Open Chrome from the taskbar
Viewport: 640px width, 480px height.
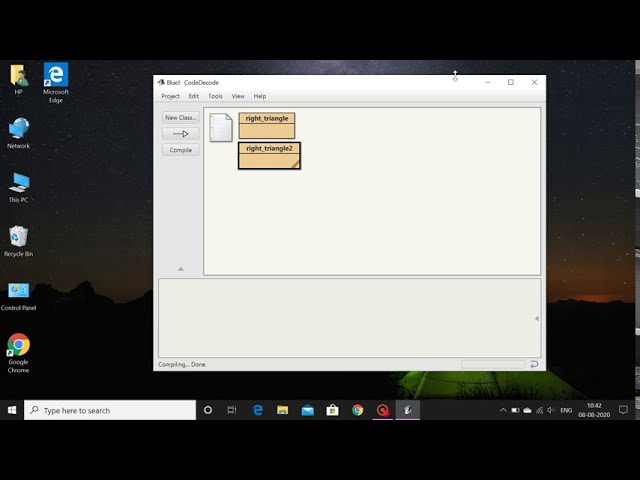[x=358, y=410]
